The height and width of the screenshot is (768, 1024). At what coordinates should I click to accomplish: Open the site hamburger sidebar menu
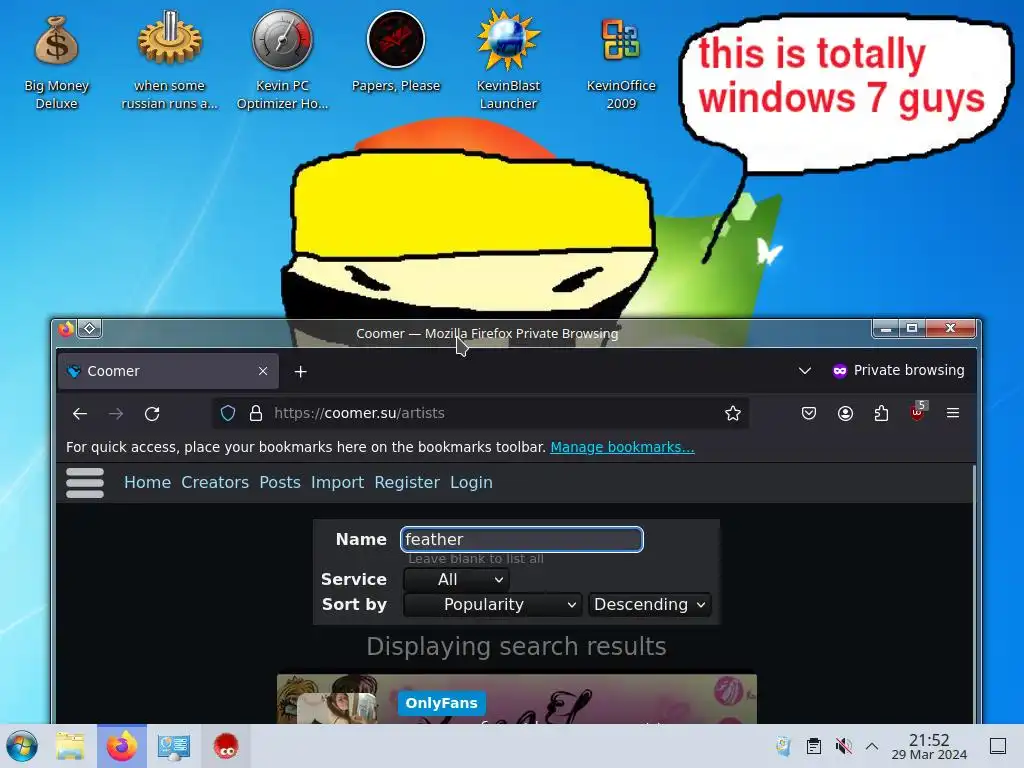[85, 483]
